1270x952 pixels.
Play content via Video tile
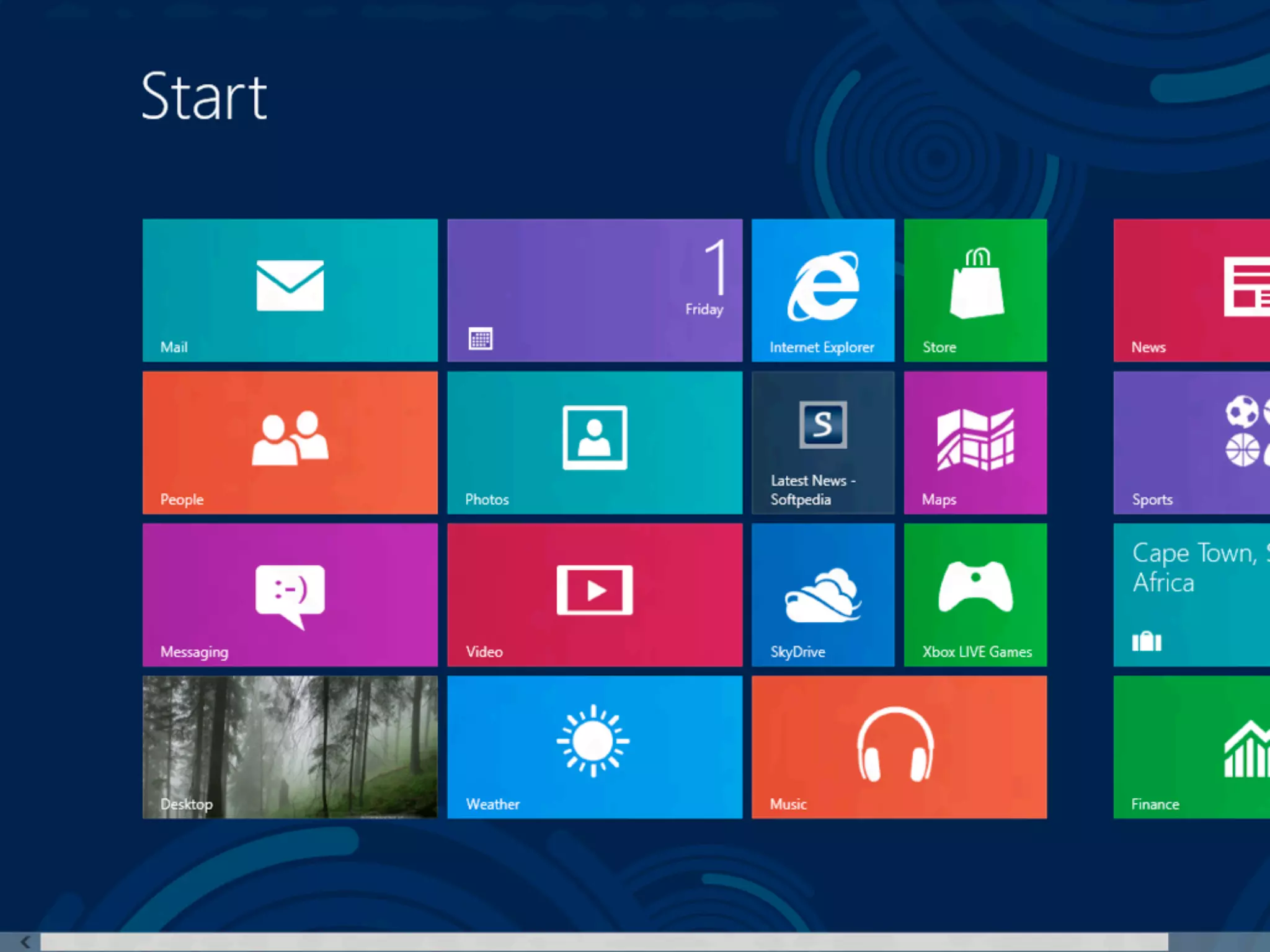(594, 595)
